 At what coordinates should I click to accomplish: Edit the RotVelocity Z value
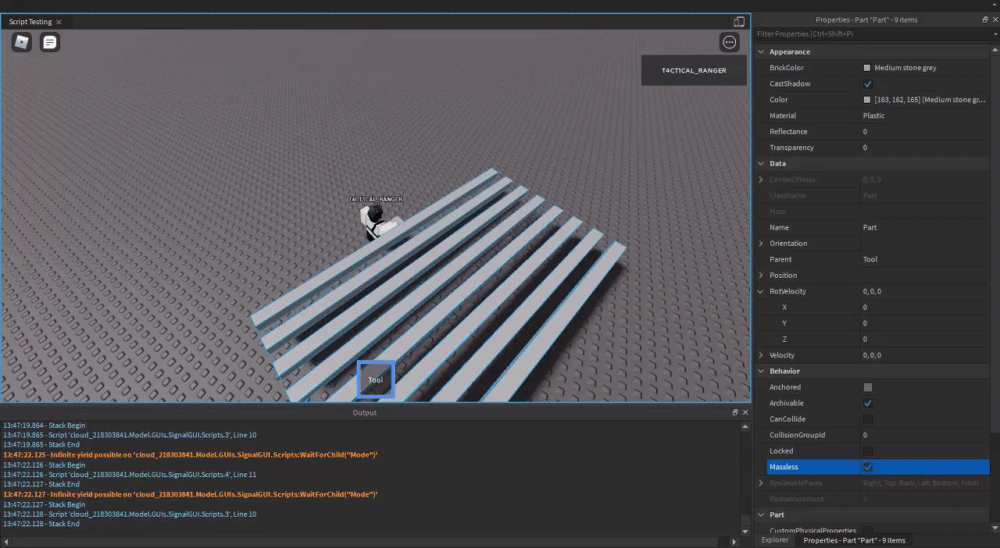click(925, 339)
